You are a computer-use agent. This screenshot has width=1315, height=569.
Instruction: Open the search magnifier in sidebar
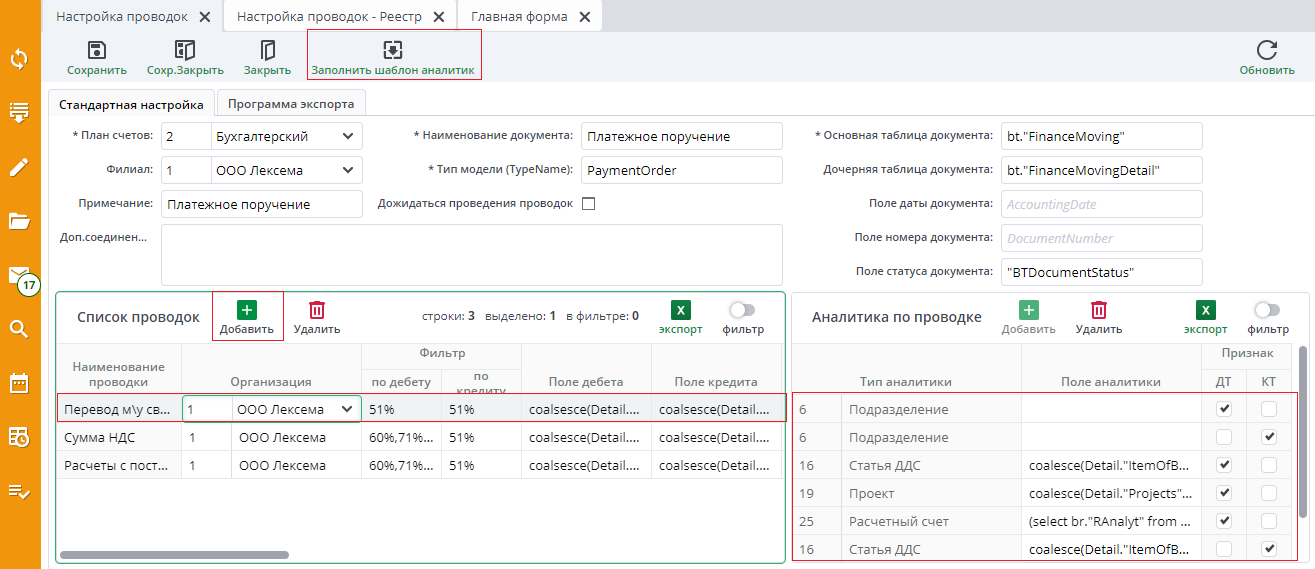coord(19,329)
